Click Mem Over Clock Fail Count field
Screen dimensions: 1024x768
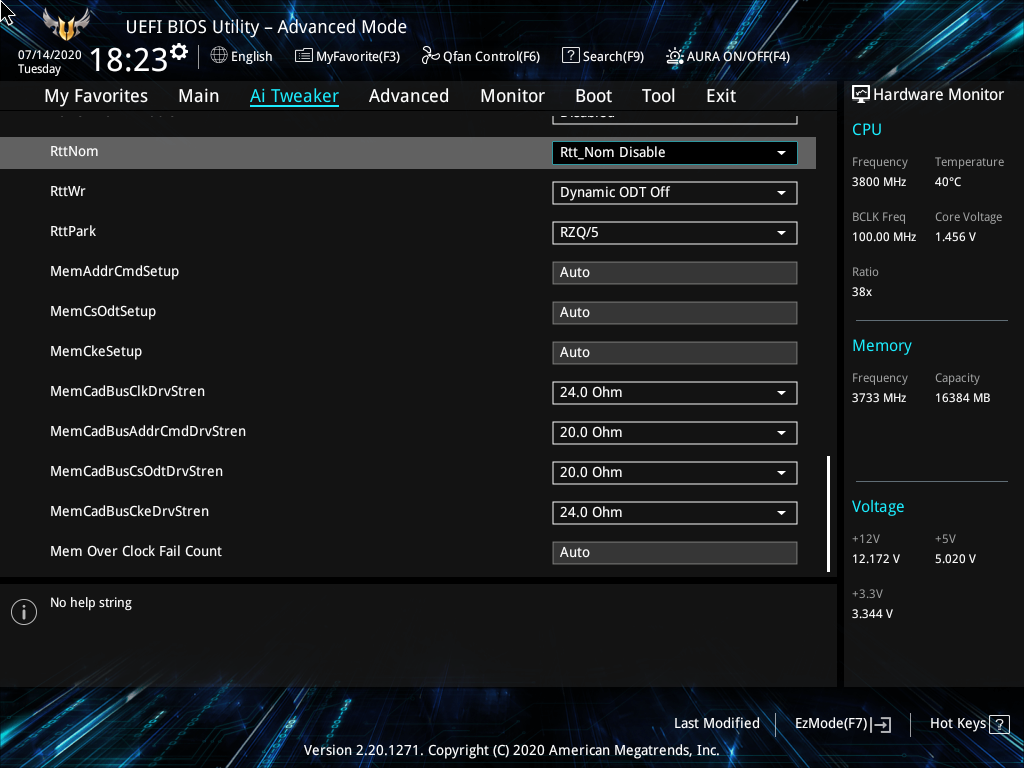pyautogui.click(x=675, y=552)
